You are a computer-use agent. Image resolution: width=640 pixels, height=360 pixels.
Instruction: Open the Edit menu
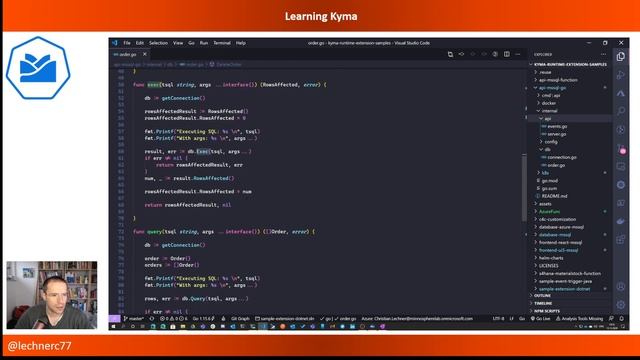[x=140, y=43]
